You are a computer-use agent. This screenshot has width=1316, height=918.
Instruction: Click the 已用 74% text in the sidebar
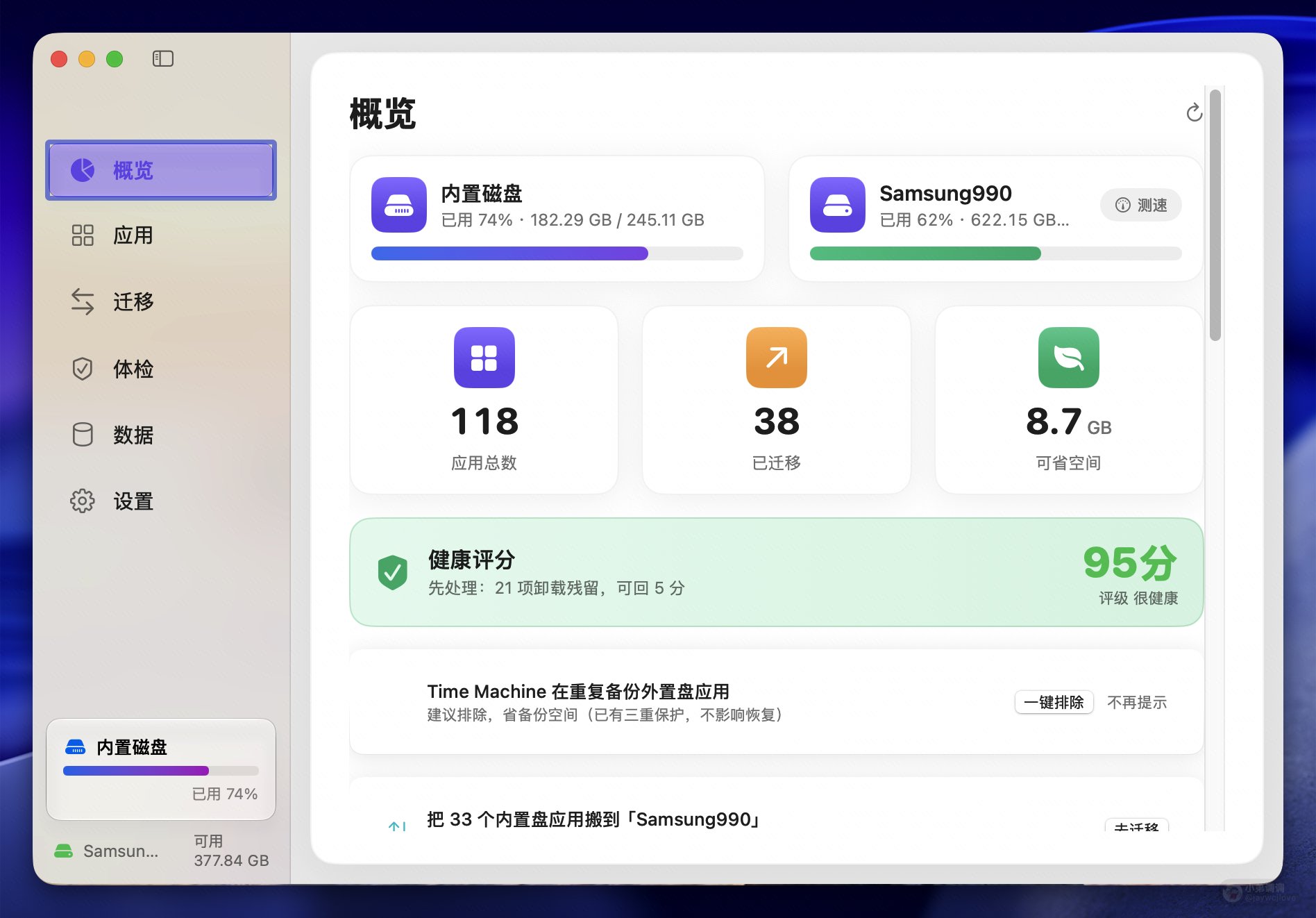coord(225,794)
